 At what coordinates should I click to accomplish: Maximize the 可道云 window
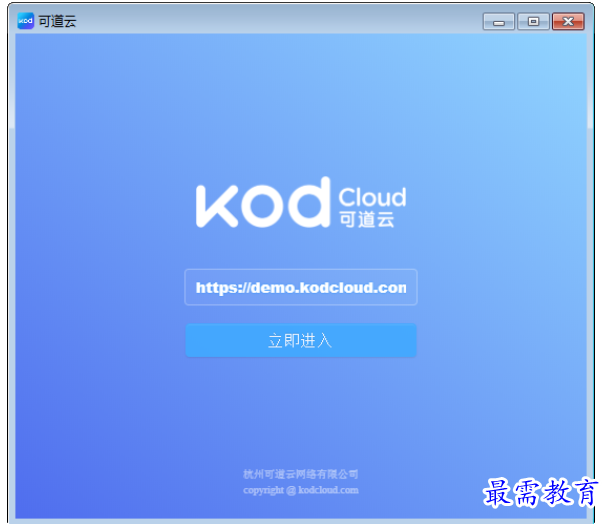coord(533,21)
